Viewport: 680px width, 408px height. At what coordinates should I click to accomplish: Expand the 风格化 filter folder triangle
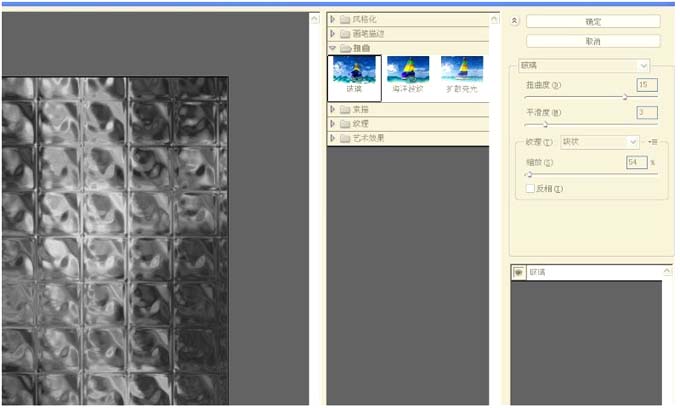click(333, 19)
